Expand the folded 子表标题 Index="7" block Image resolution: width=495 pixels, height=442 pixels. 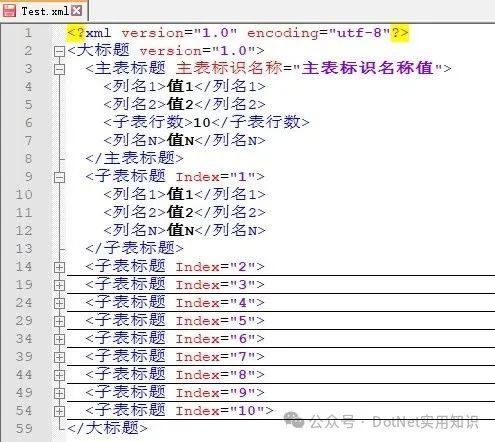(59, 357)
